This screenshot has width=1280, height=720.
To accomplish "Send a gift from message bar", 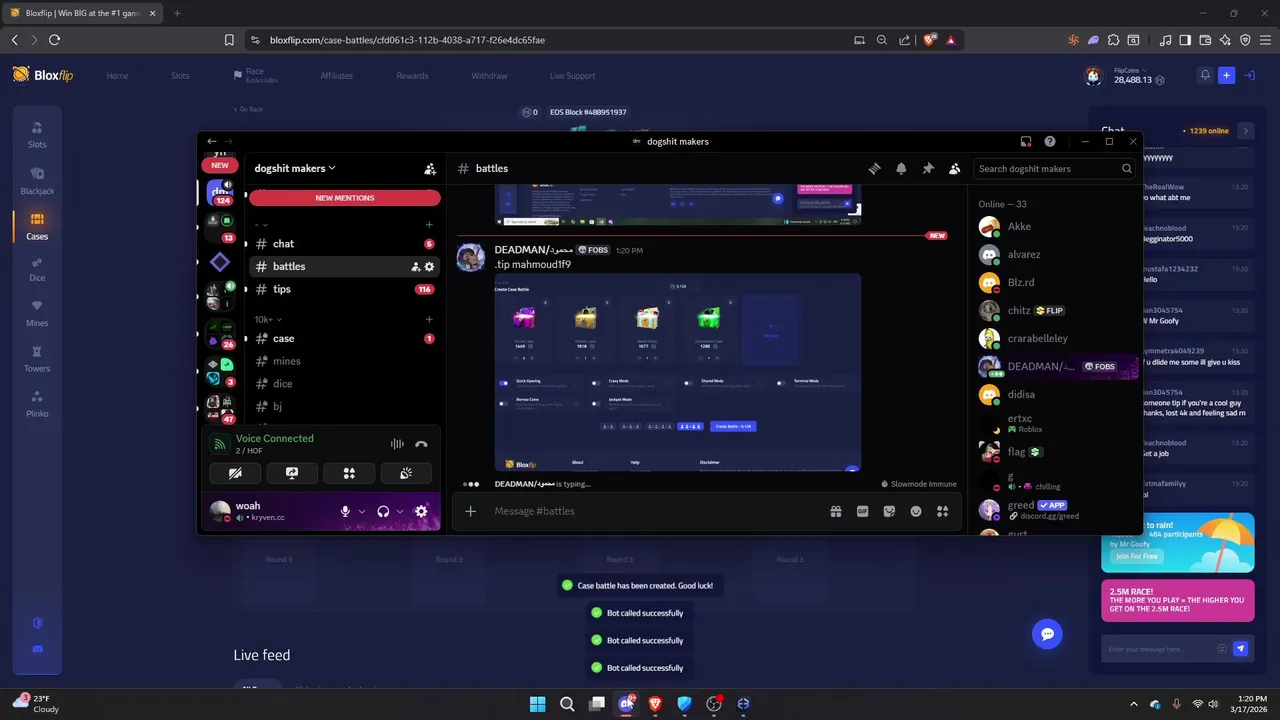I will [836, 511].
